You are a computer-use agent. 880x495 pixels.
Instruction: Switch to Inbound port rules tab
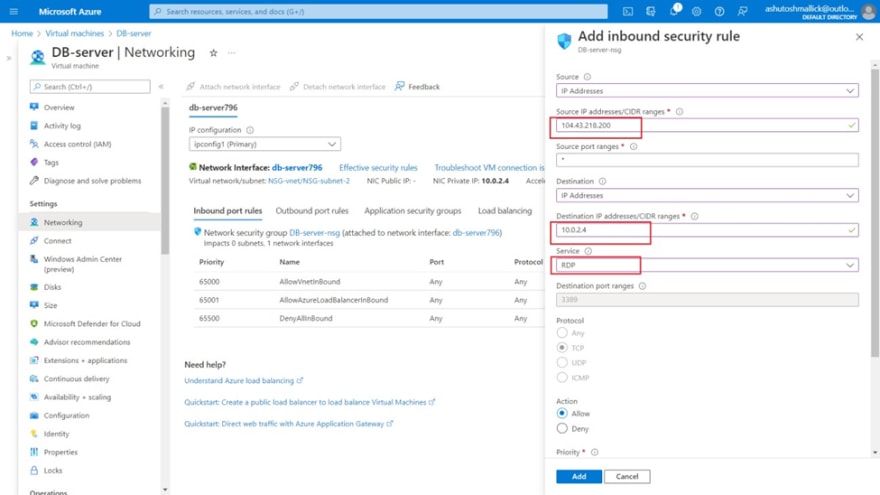(x=228, y=210)
